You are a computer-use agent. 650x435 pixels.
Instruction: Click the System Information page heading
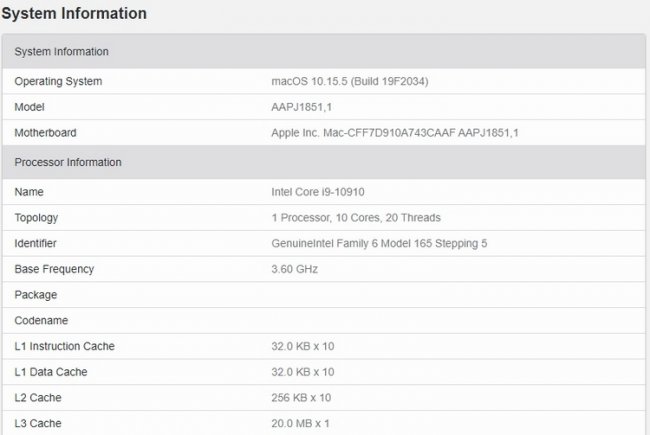click(75, 14)
